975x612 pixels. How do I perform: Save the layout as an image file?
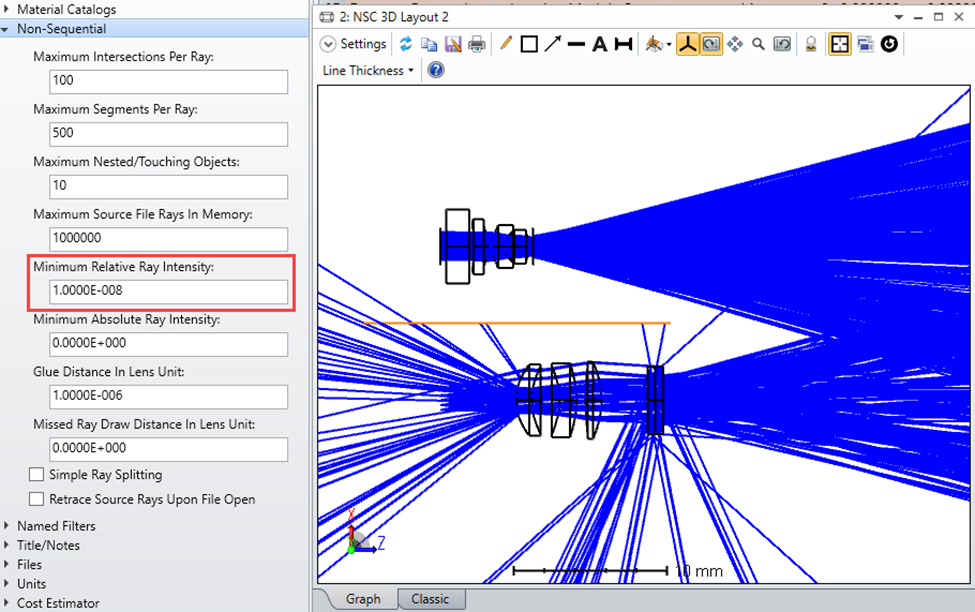tap(452, 43)
